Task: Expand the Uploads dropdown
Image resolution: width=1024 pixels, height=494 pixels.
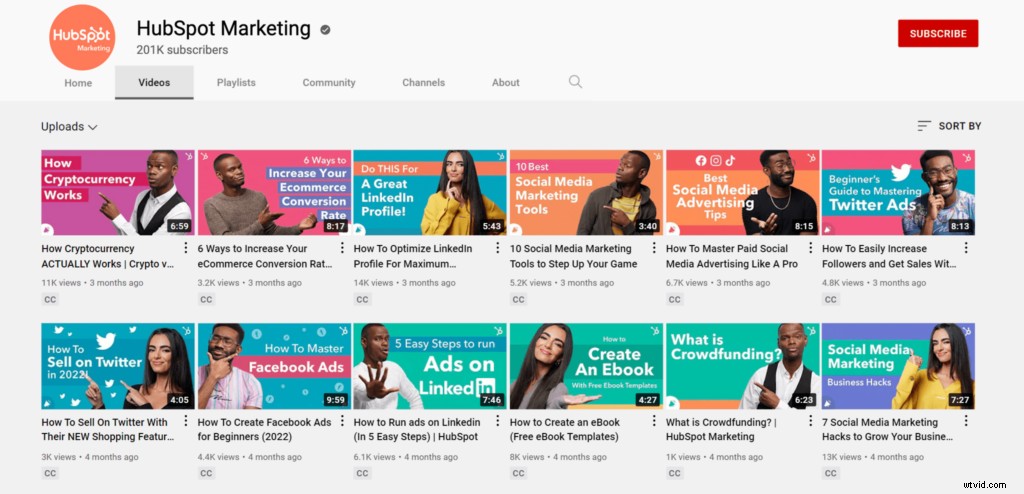Action: point(69,127)
